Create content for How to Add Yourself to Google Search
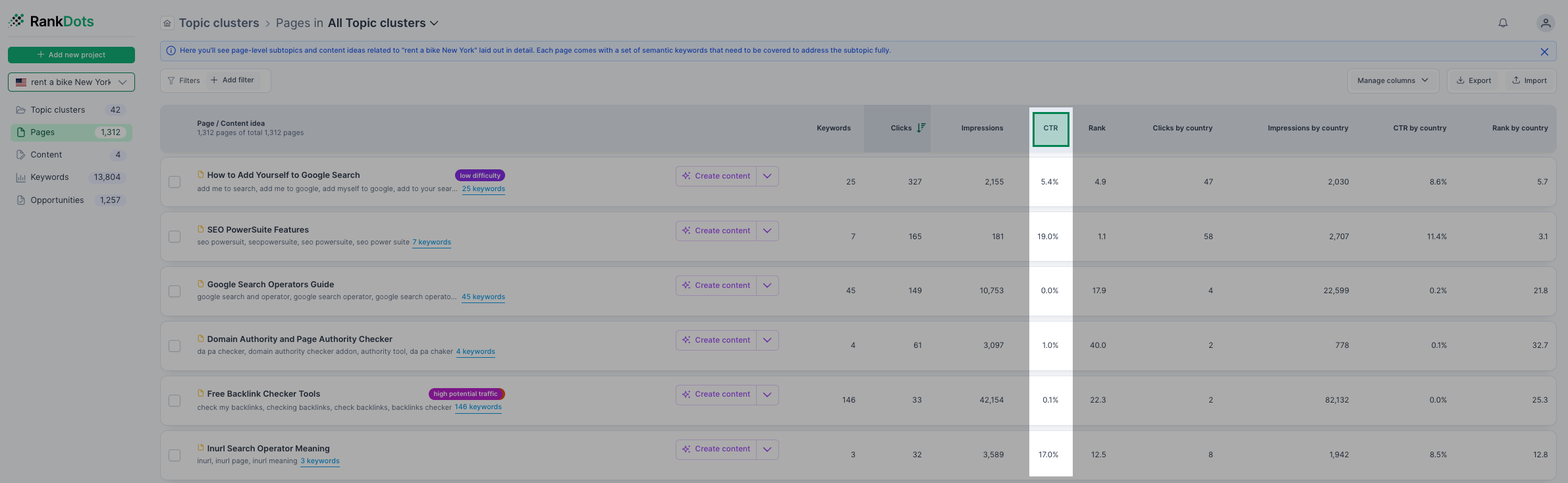The image size is (1568, 483). click(x=716, y=176)
